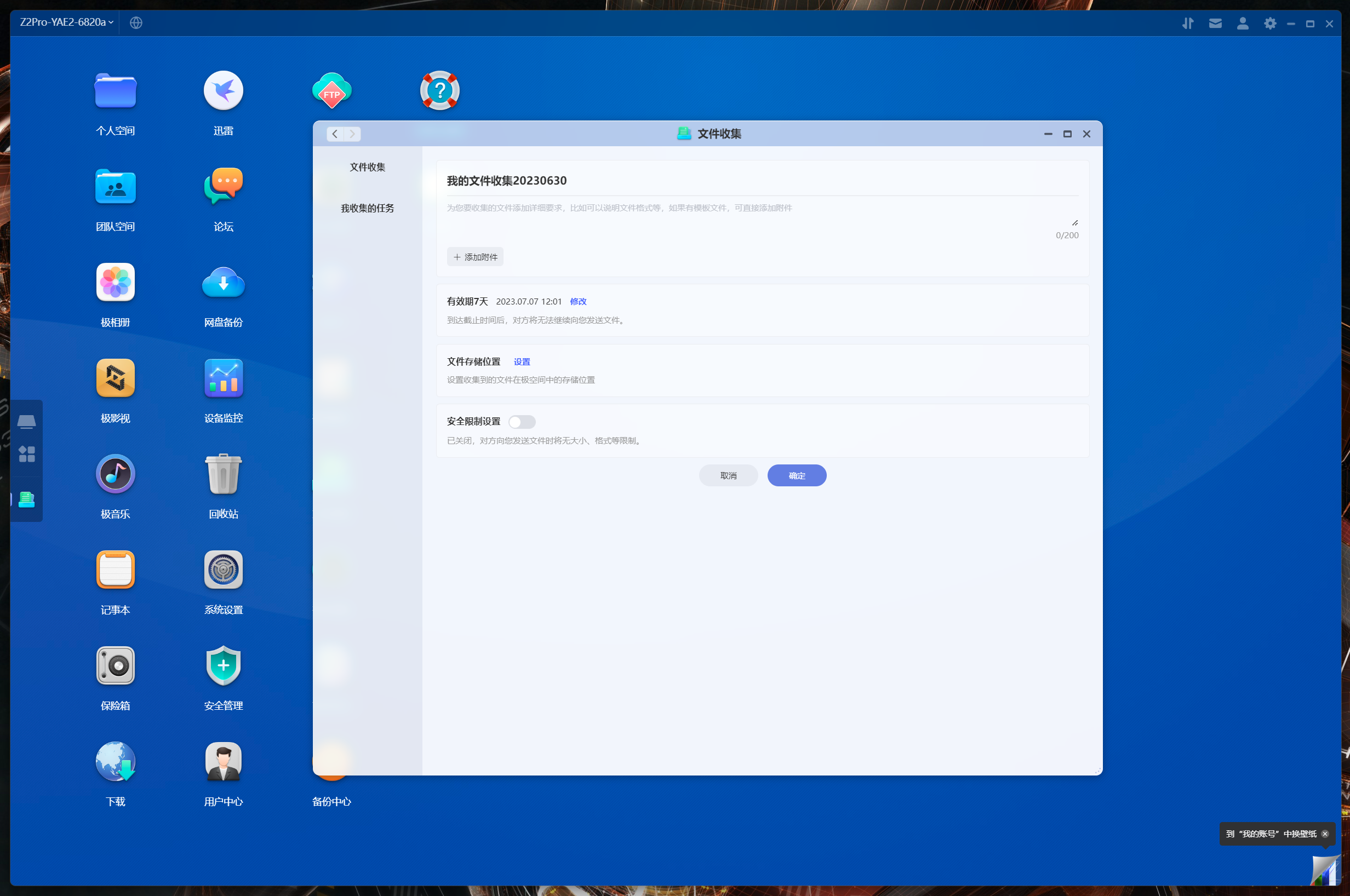Image resolution: width=1350 pixels, height=896 pixels.
Task: Open the 极相册 photo album icon
Action: point(116,282)
